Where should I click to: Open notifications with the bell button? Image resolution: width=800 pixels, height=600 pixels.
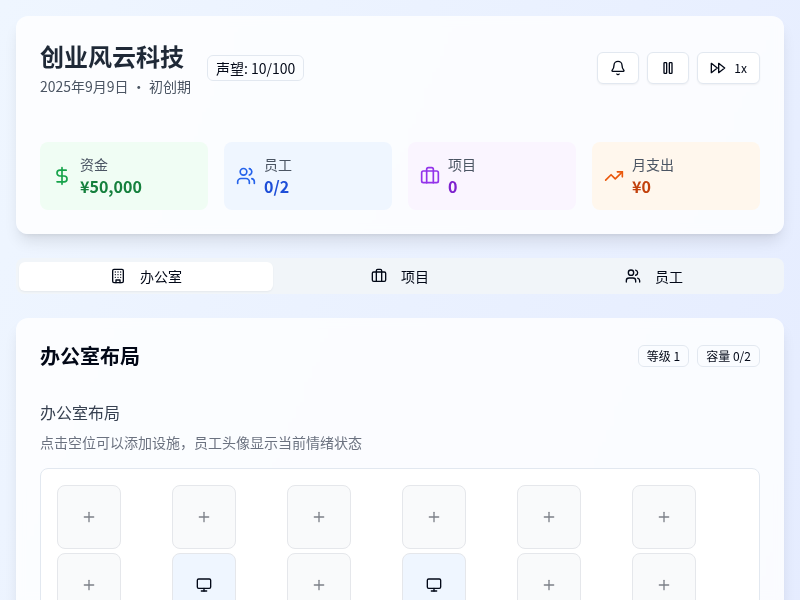click(618, 68)
